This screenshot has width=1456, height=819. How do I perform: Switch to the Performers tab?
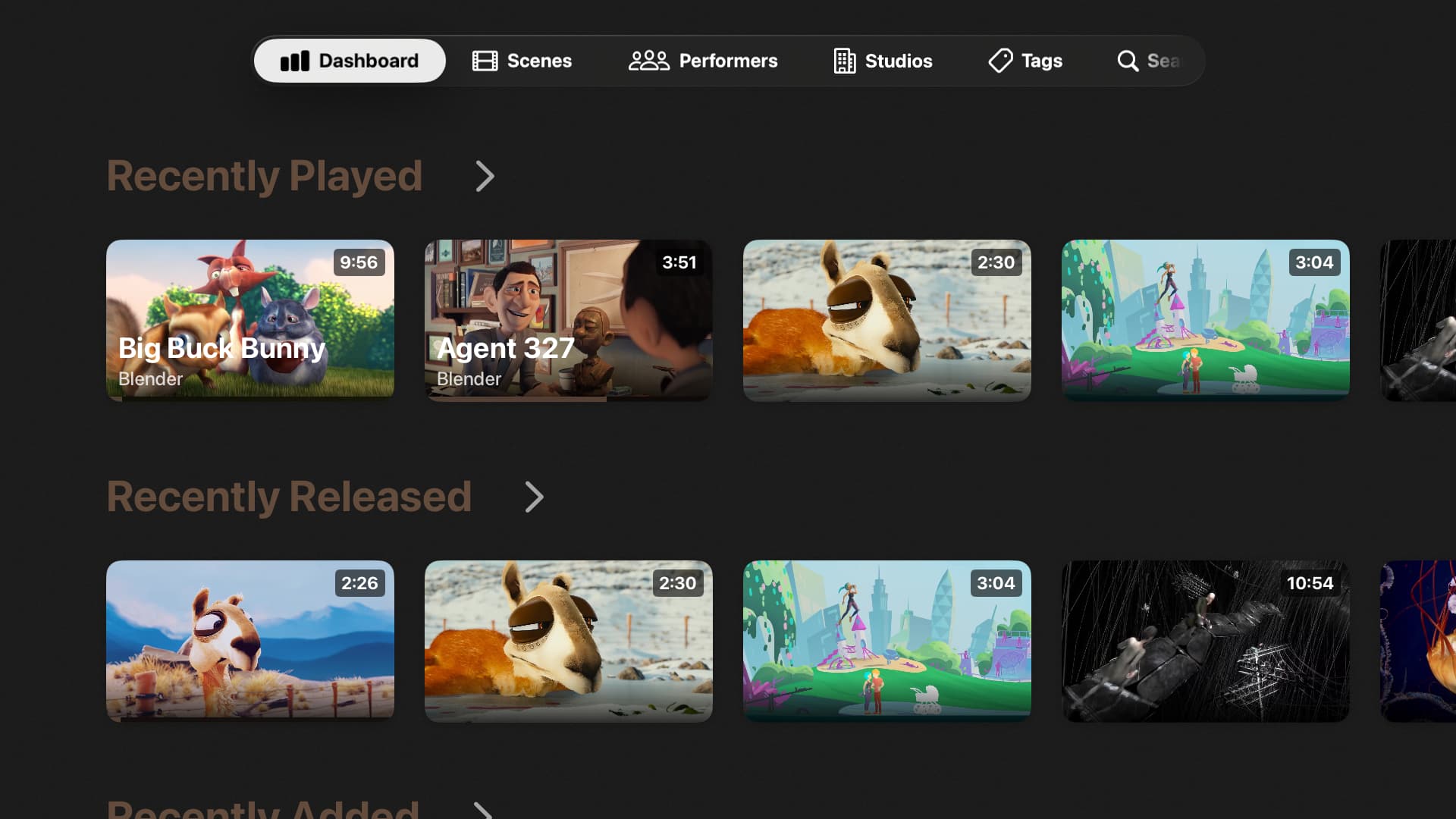pos(727,61)
